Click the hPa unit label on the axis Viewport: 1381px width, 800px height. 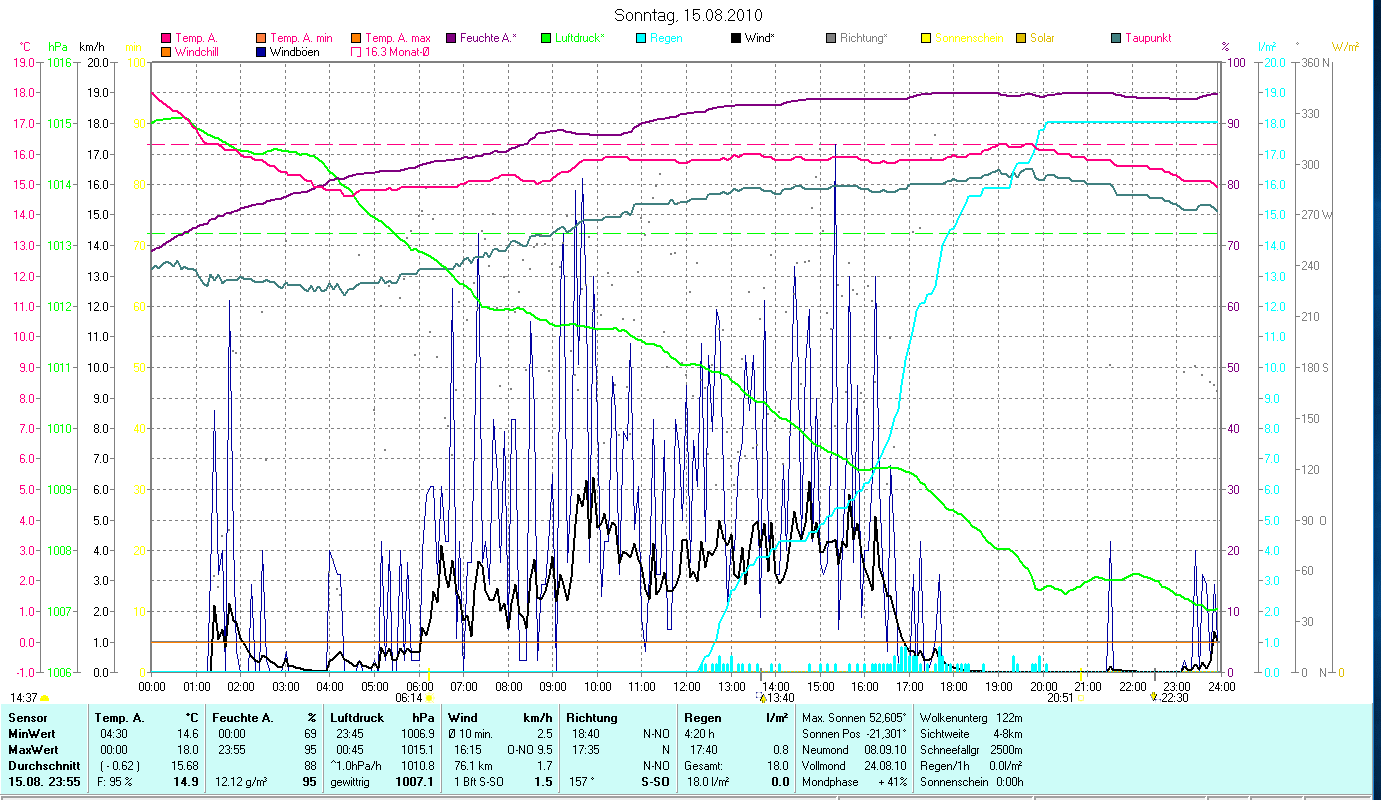coord(57,47)
